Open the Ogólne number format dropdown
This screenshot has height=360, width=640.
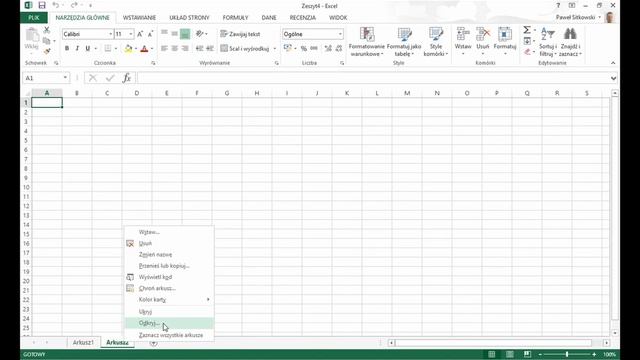340,34
